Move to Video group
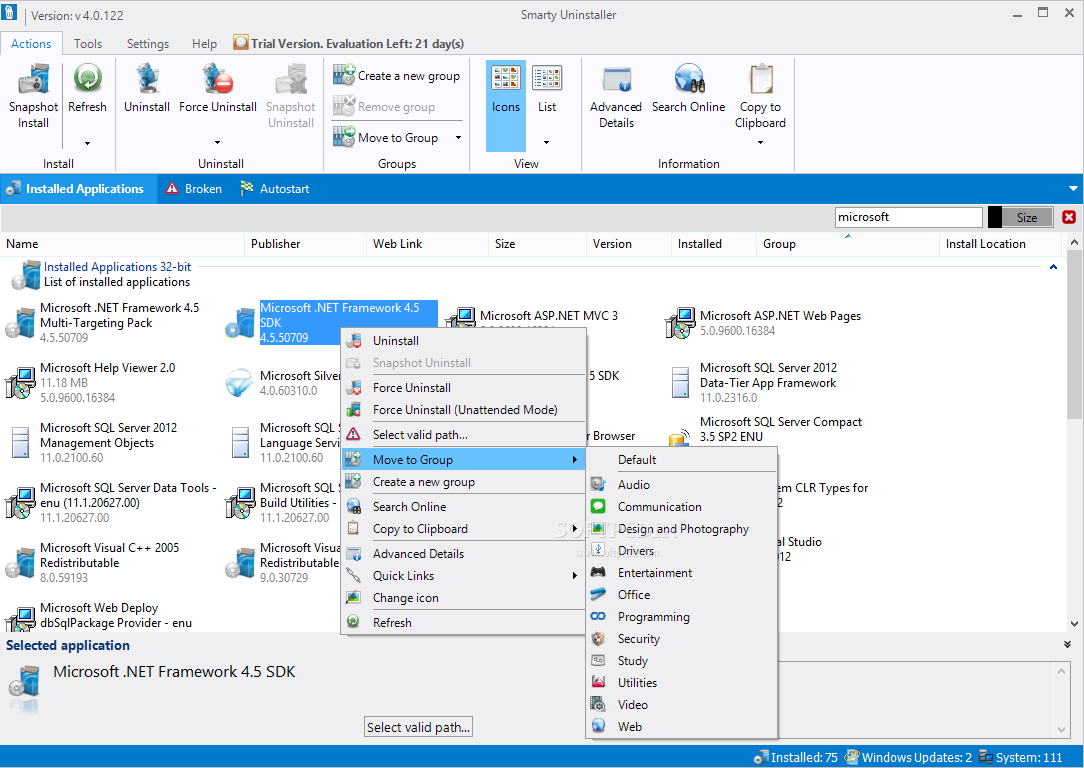Screen dimensions: 1084x768 tap(682, 704)
